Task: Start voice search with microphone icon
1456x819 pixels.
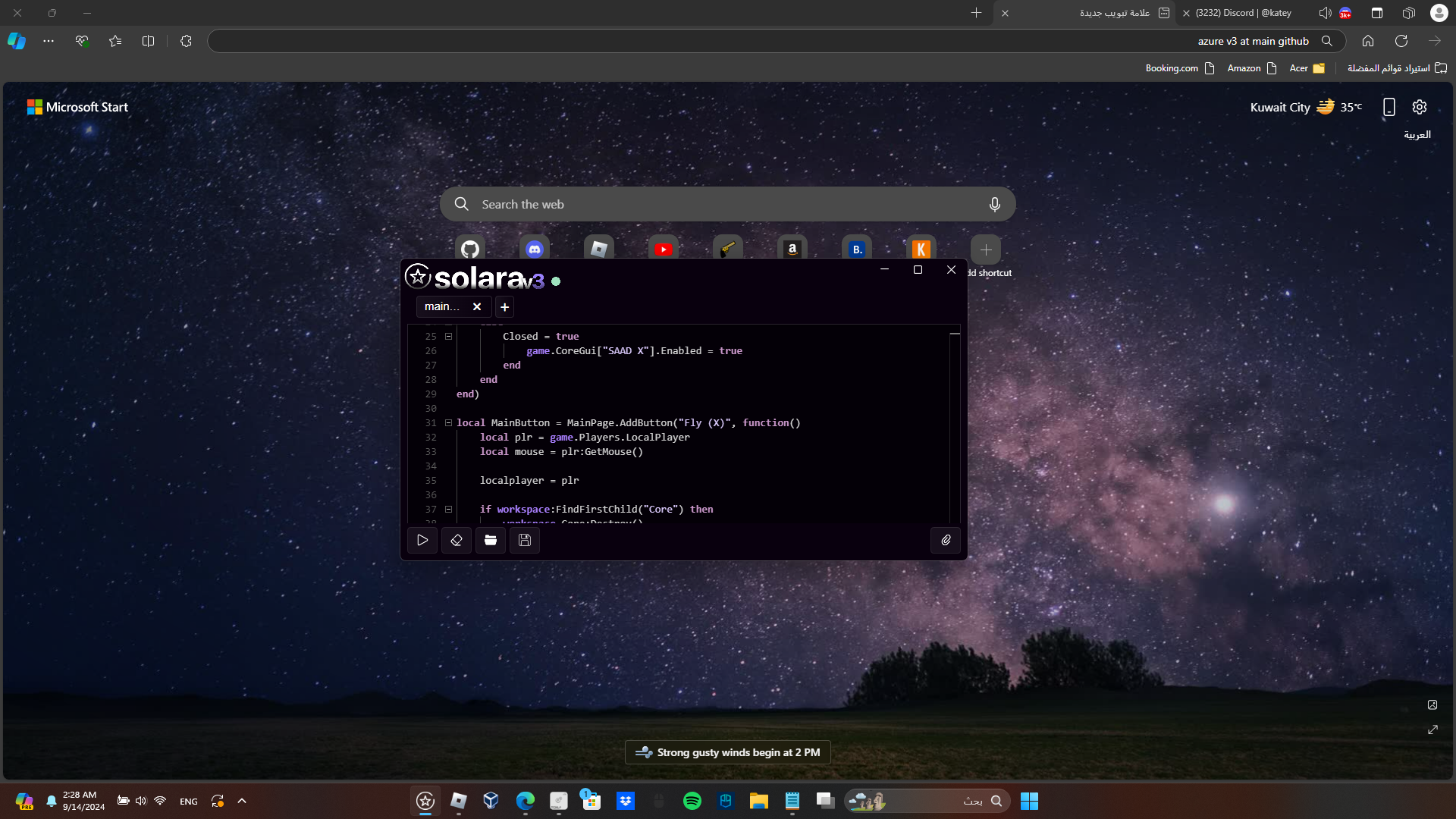Action: coord(995,204)
